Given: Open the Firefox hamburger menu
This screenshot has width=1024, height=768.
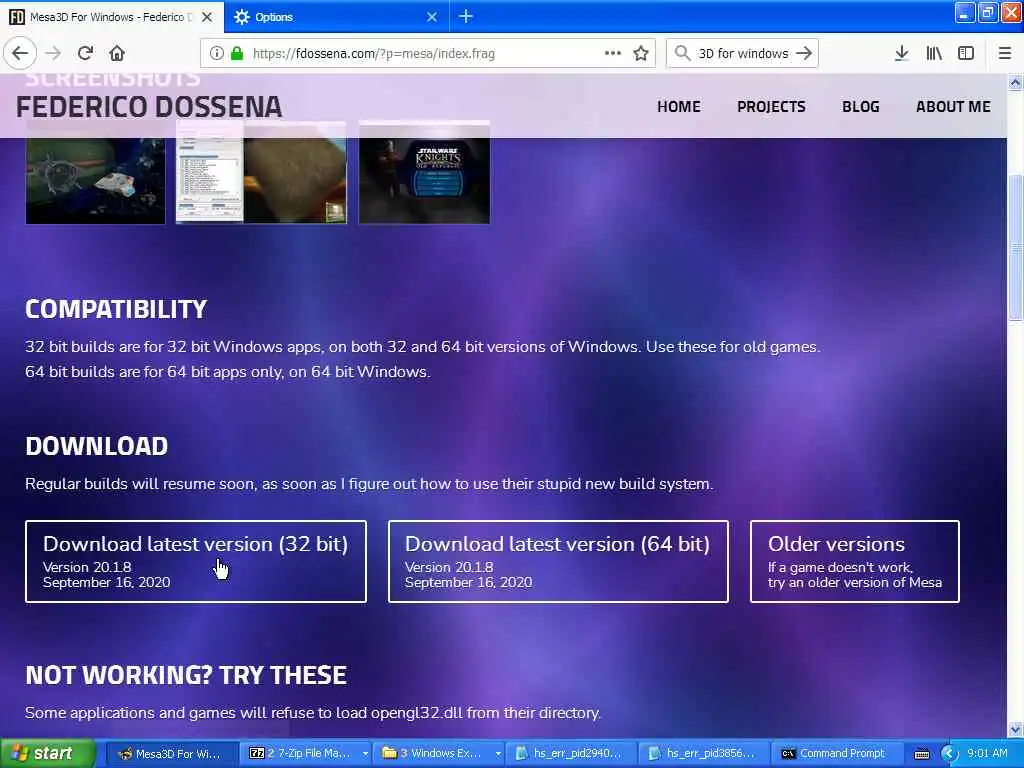Looking at the screenshot, I should tap(1005, 53).
